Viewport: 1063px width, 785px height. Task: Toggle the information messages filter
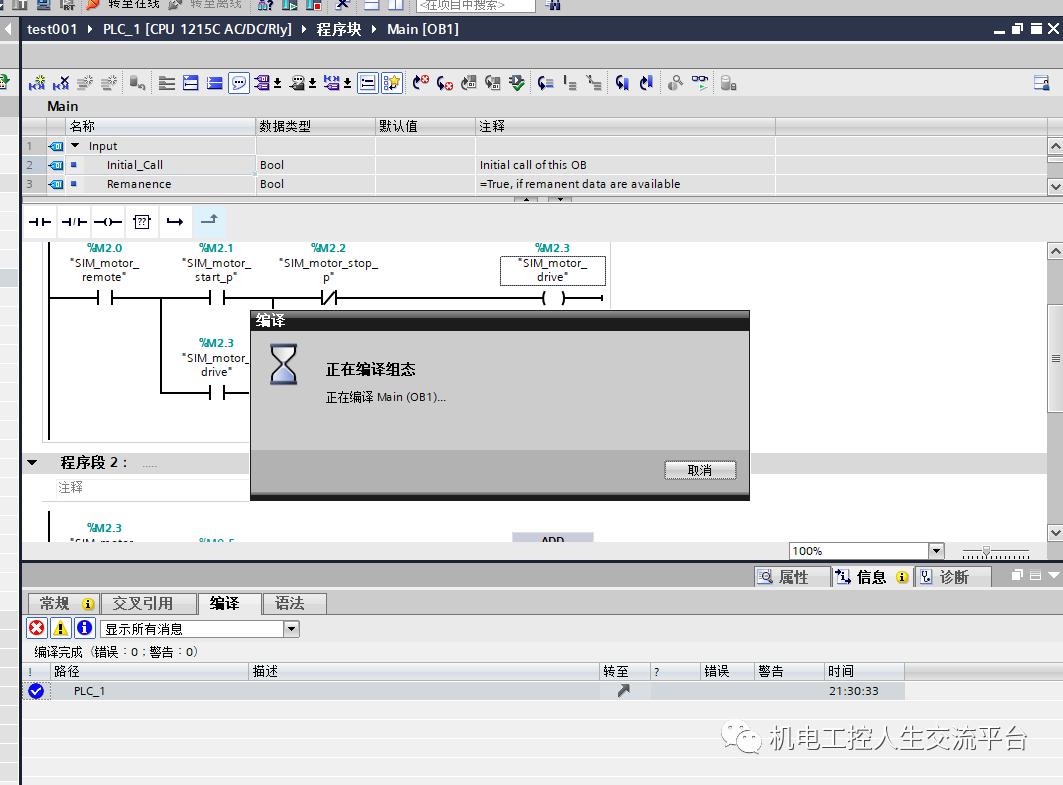[x=85, y=628]
